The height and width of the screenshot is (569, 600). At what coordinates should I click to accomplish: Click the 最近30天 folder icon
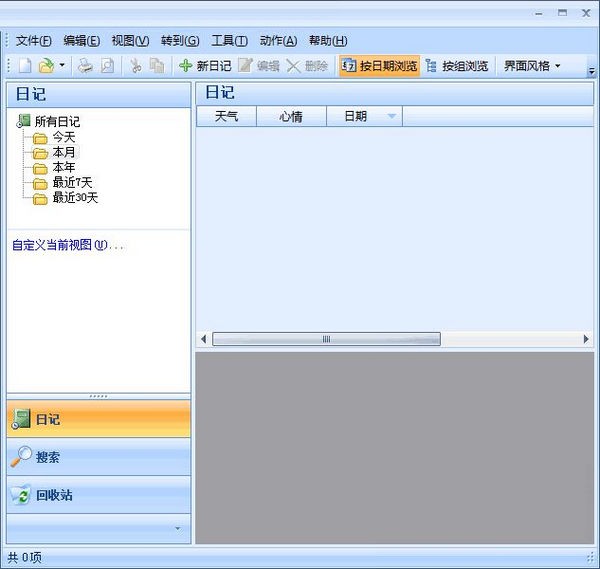(40, 199)
